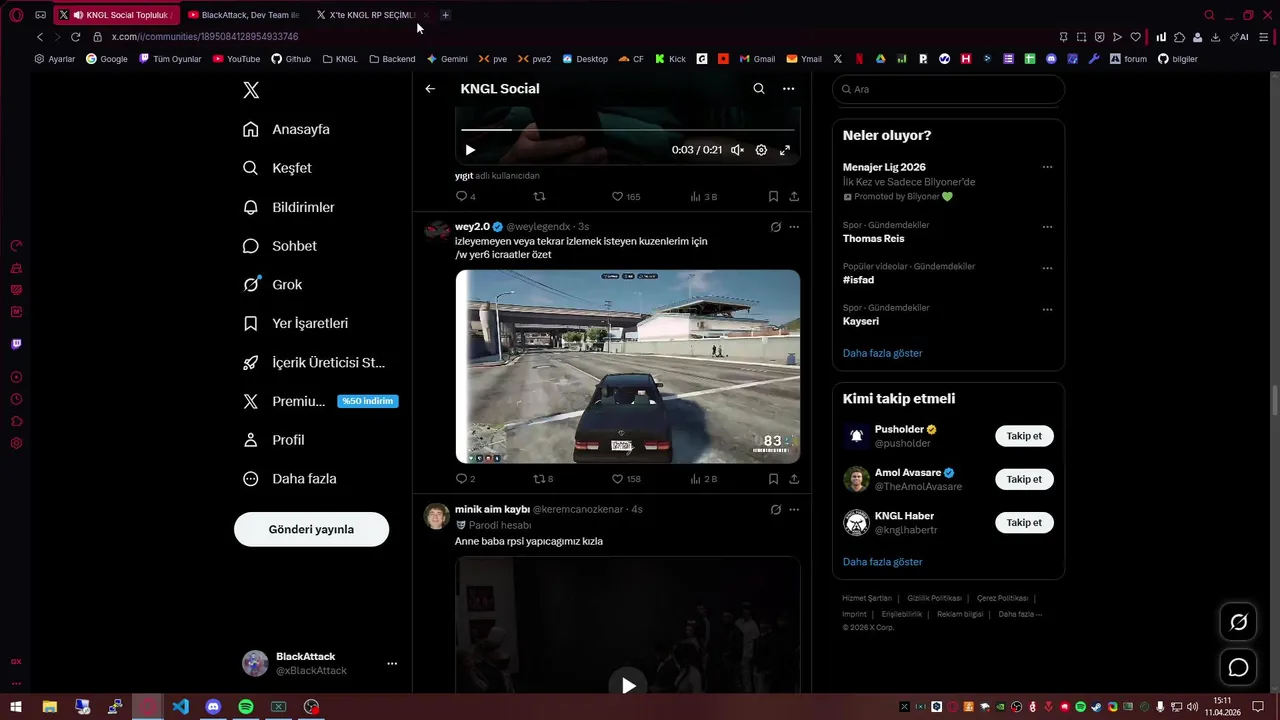The width and height of the screenshot is (1280, 720).
Task: Like wey2.0 post with 158 likes
Action: pyautogui.click(x=626, y=479)
